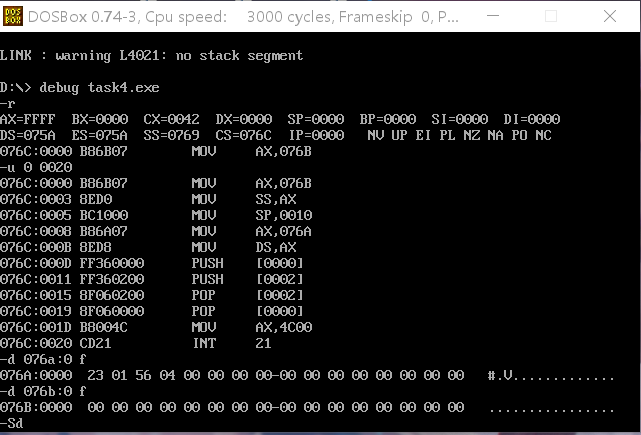Click the '-d 076b:0 f' dump command
This screenshot has width=641, height=435.
click(43, 391)
